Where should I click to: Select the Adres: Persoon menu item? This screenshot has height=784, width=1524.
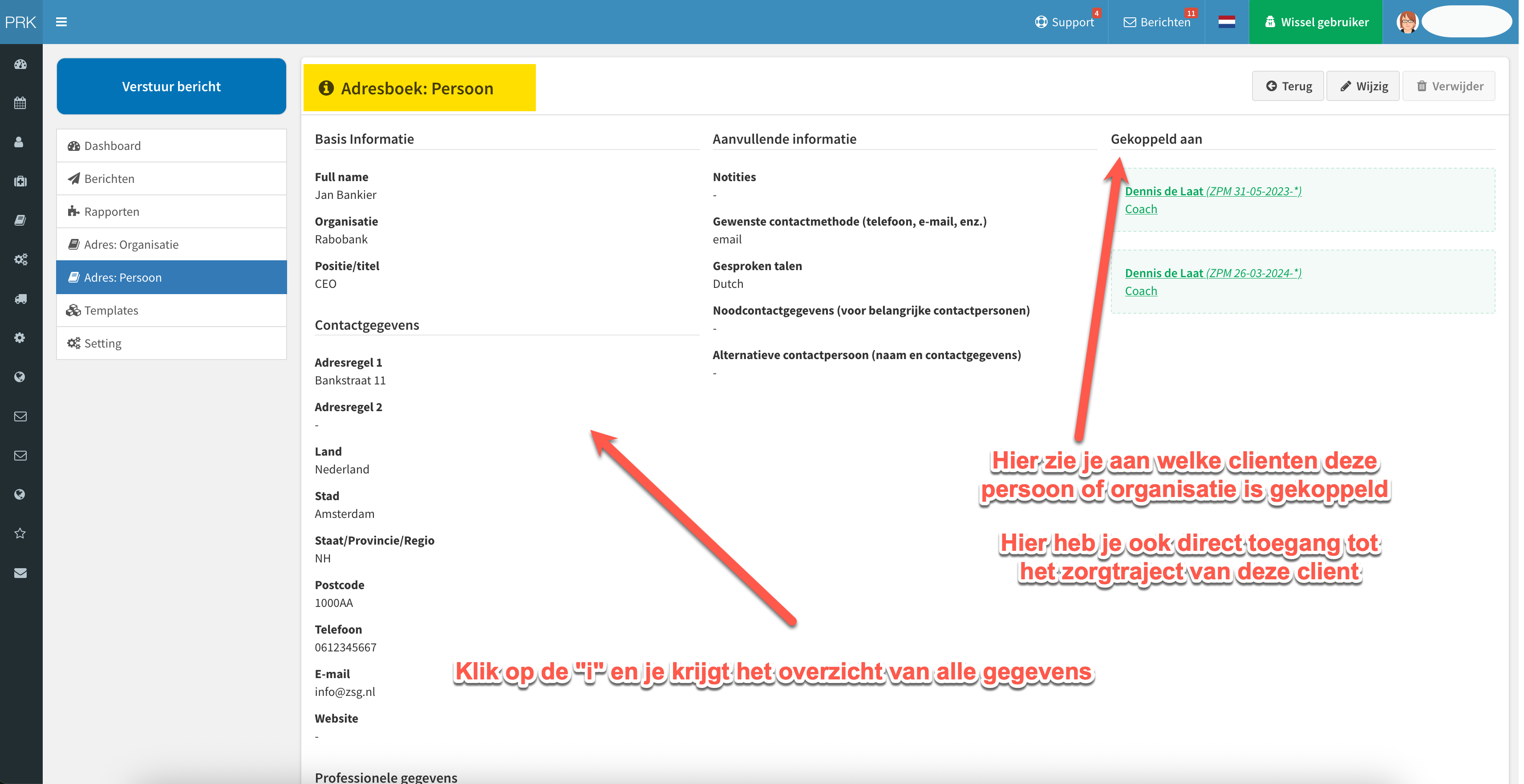tap(171, 277)
